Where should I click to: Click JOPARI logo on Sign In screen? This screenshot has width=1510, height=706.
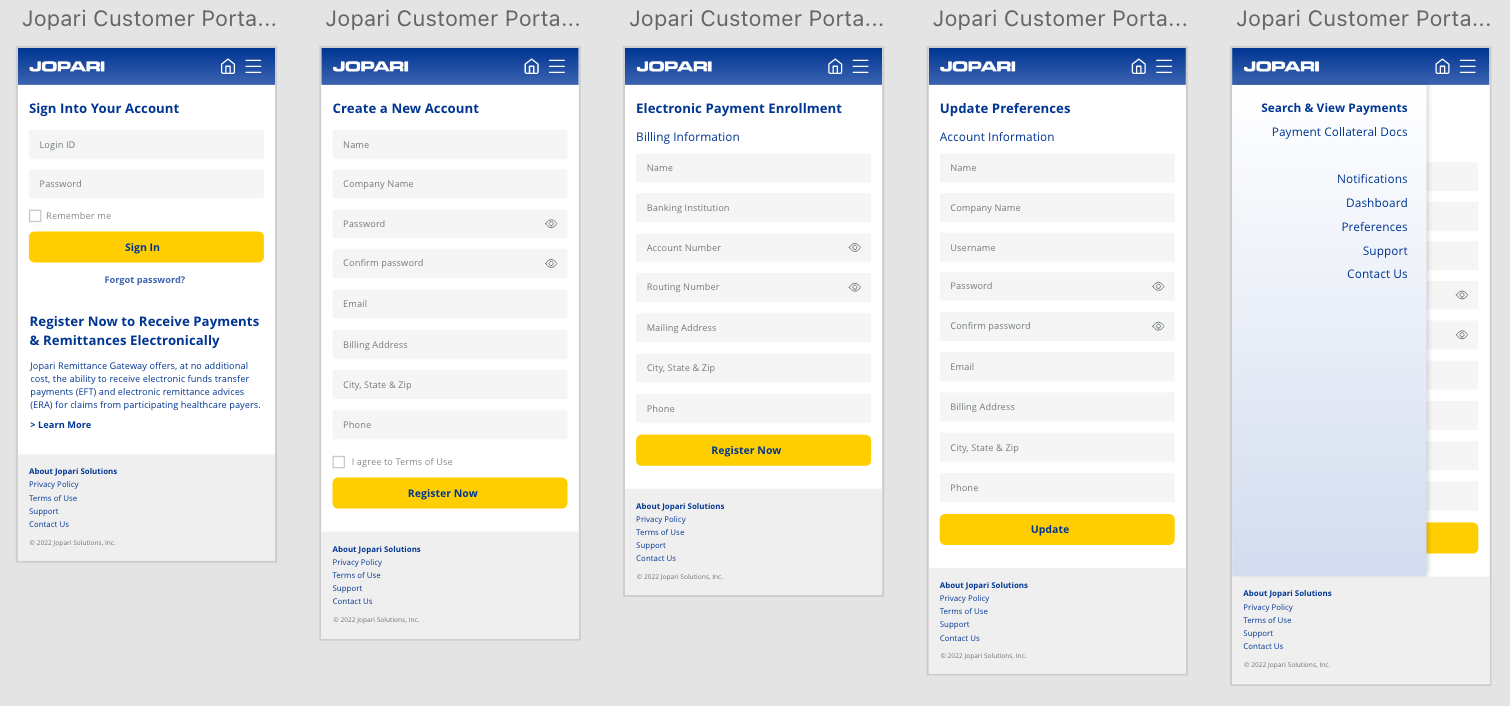[x=67, y=66]
